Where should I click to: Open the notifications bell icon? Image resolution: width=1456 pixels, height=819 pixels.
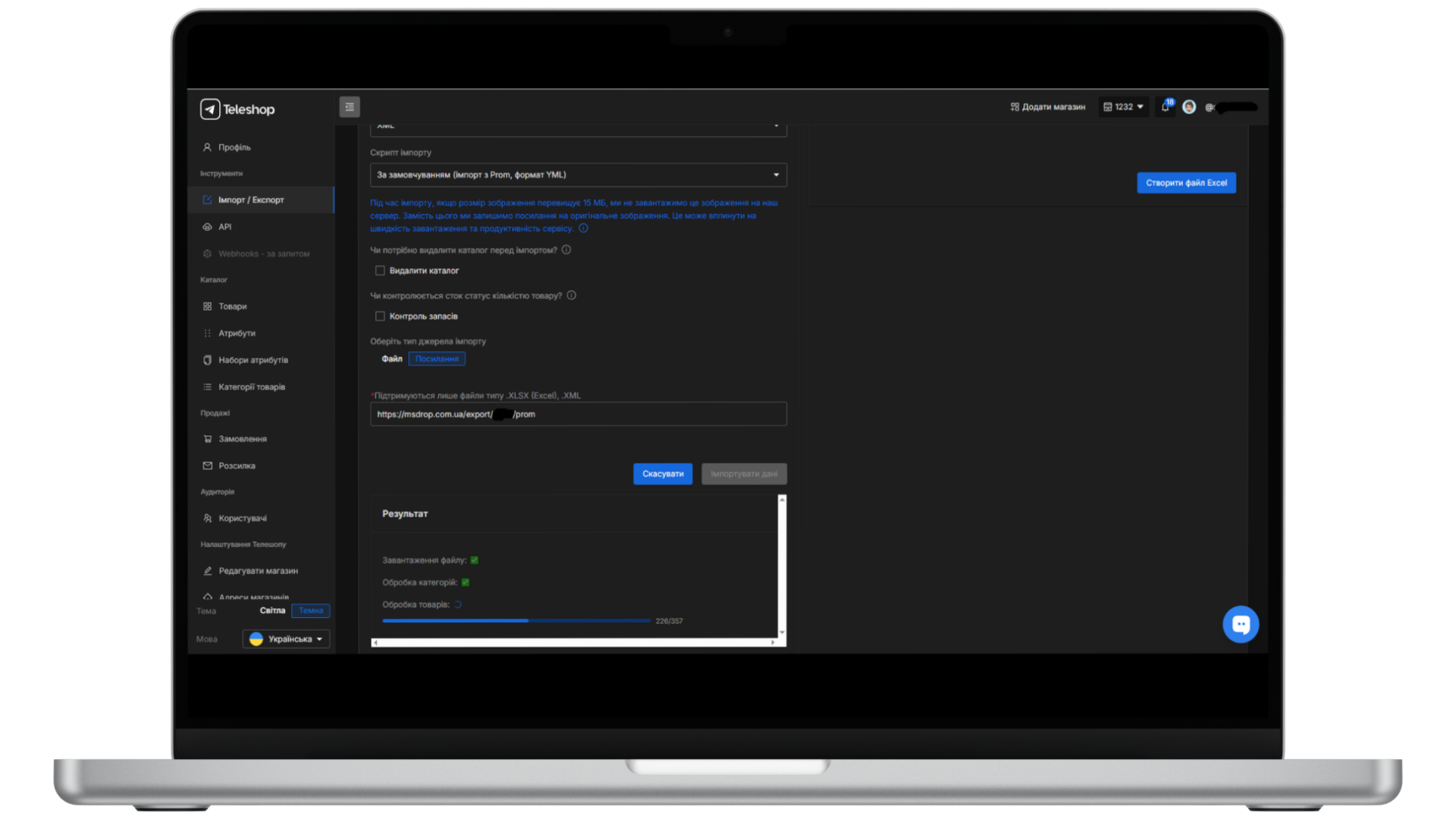[1165, 107]
